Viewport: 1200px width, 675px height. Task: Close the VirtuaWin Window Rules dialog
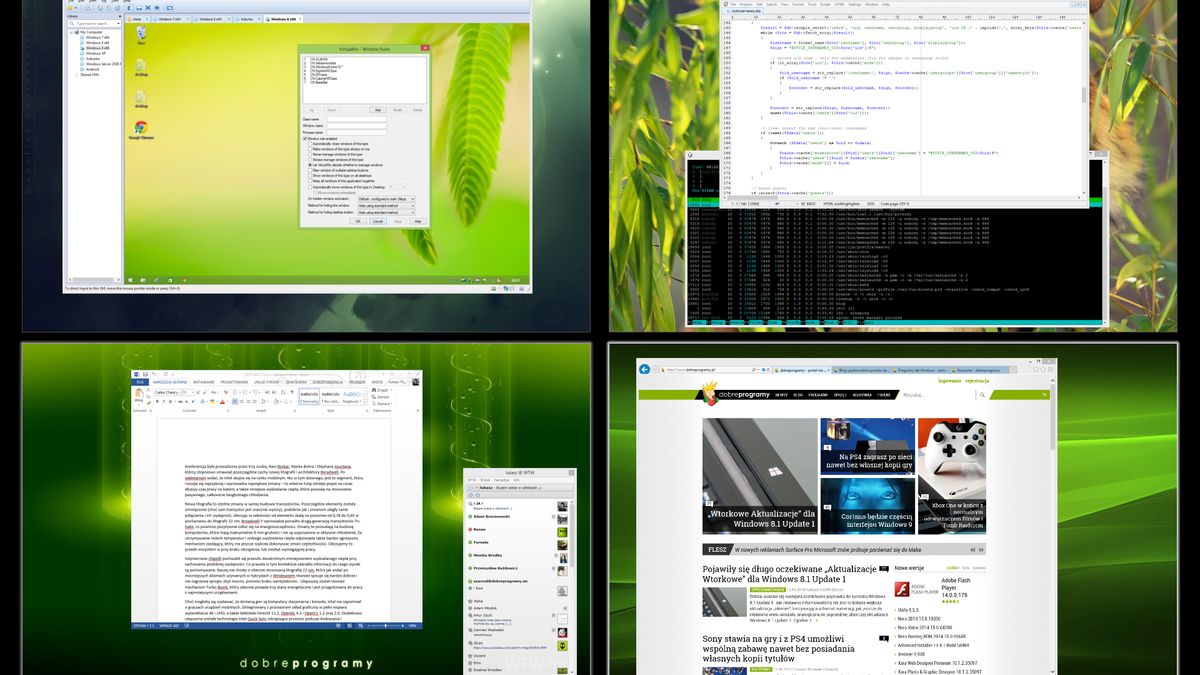coord(425,48)
